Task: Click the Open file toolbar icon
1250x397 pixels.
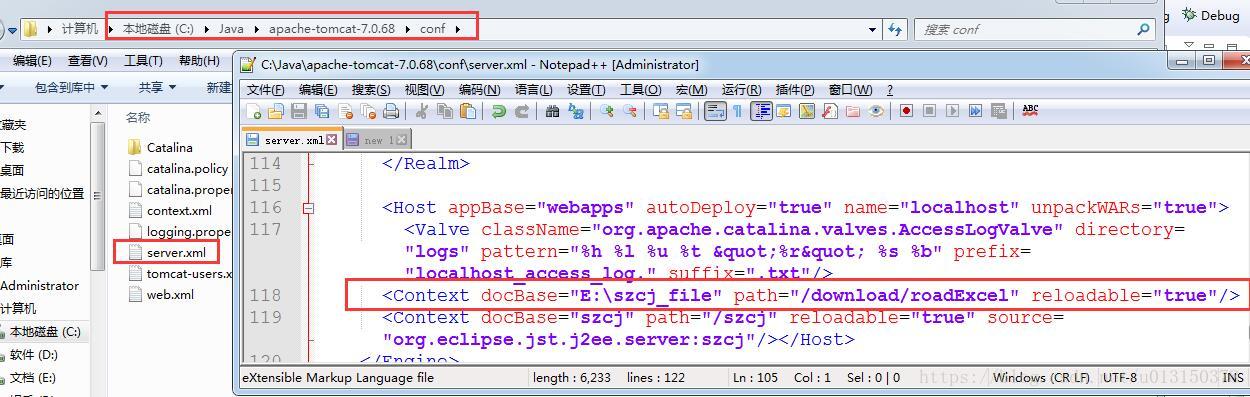Action: tap(276, 111)
